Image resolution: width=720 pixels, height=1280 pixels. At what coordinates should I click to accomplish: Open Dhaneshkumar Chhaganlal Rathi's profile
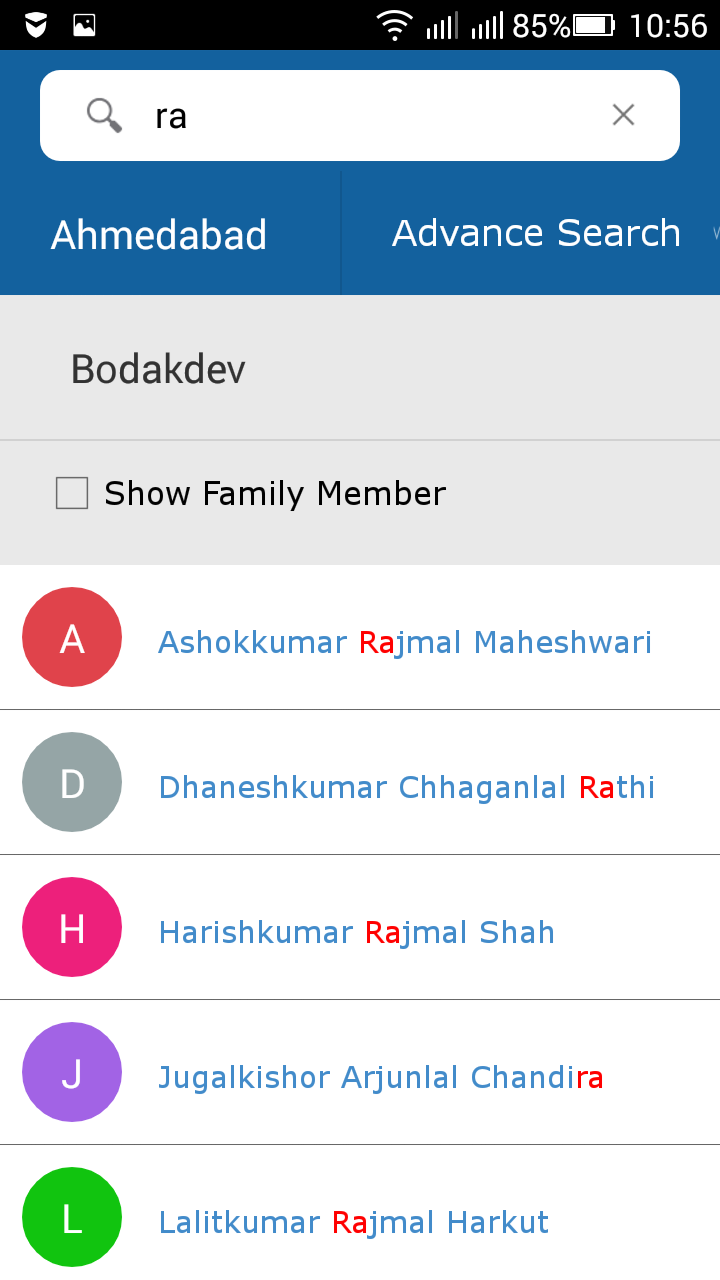(x=406, y=787)
